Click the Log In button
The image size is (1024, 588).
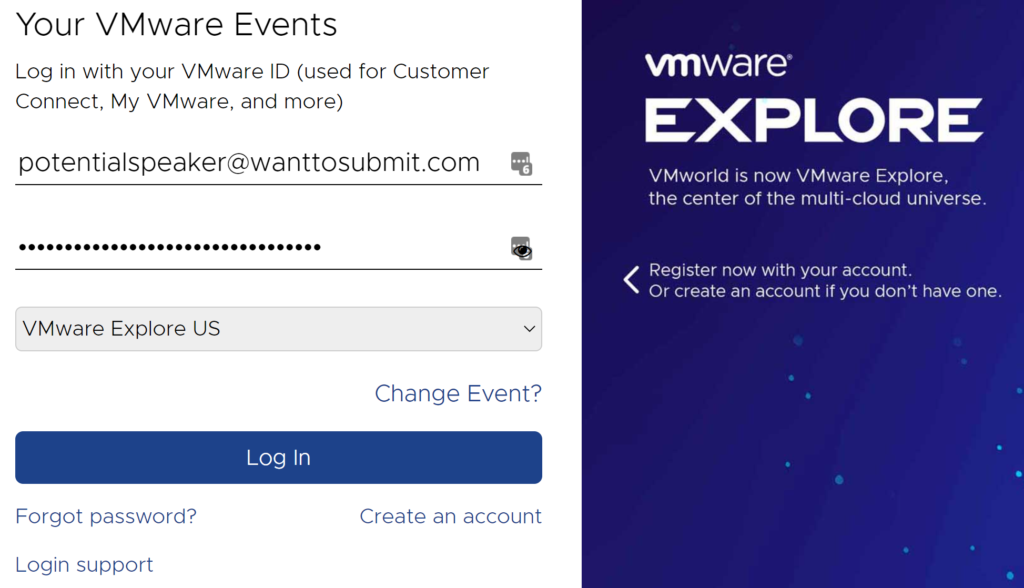278,457
